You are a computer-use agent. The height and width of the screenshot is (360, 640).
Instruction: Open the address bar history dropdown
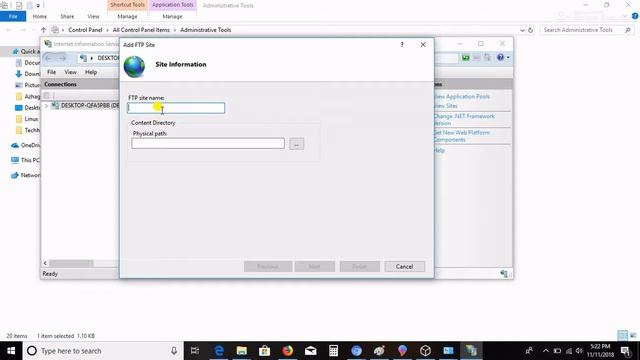(x=522, y=30)
